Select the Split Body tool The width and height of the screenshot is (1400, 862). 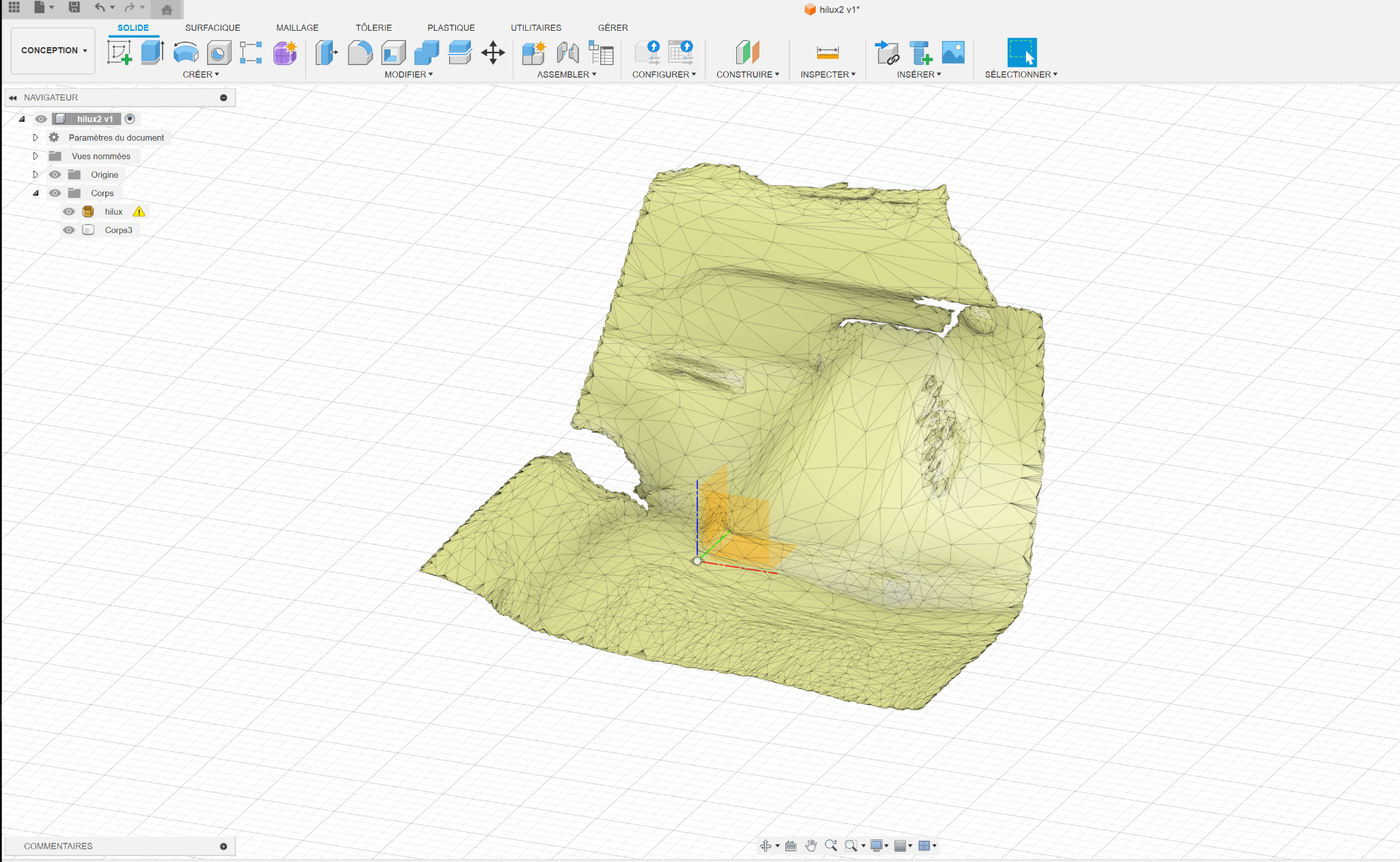(x=460, y=53)
